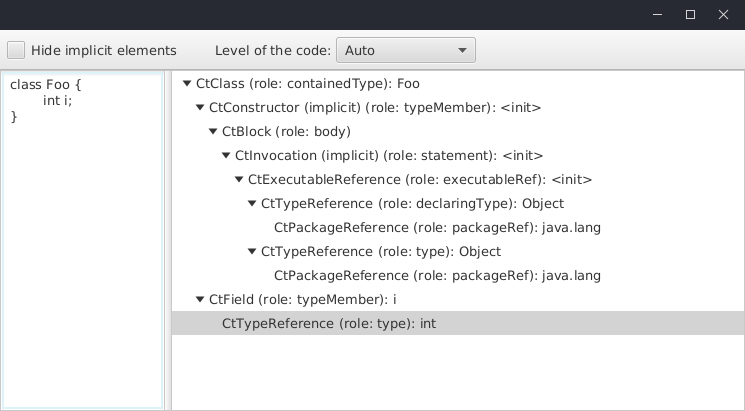Collapse the CtInvocation statement arrow
The height and width of the screenshot is (411, 745).
226,156
